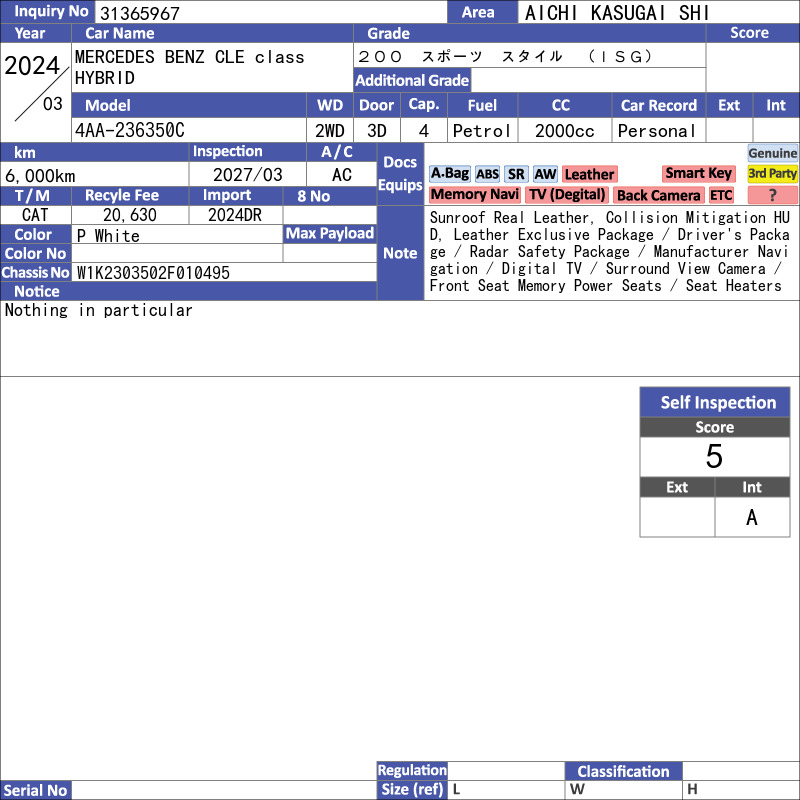Click the 3D door value
The width and height of the screenshot is (800, 800).
pyautogui.click(x=377, y=131)
